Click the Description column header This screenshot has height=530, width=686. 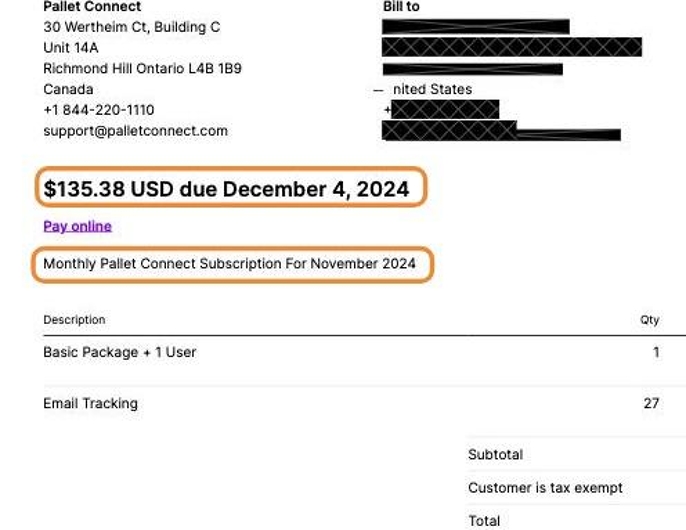[74, 319]
